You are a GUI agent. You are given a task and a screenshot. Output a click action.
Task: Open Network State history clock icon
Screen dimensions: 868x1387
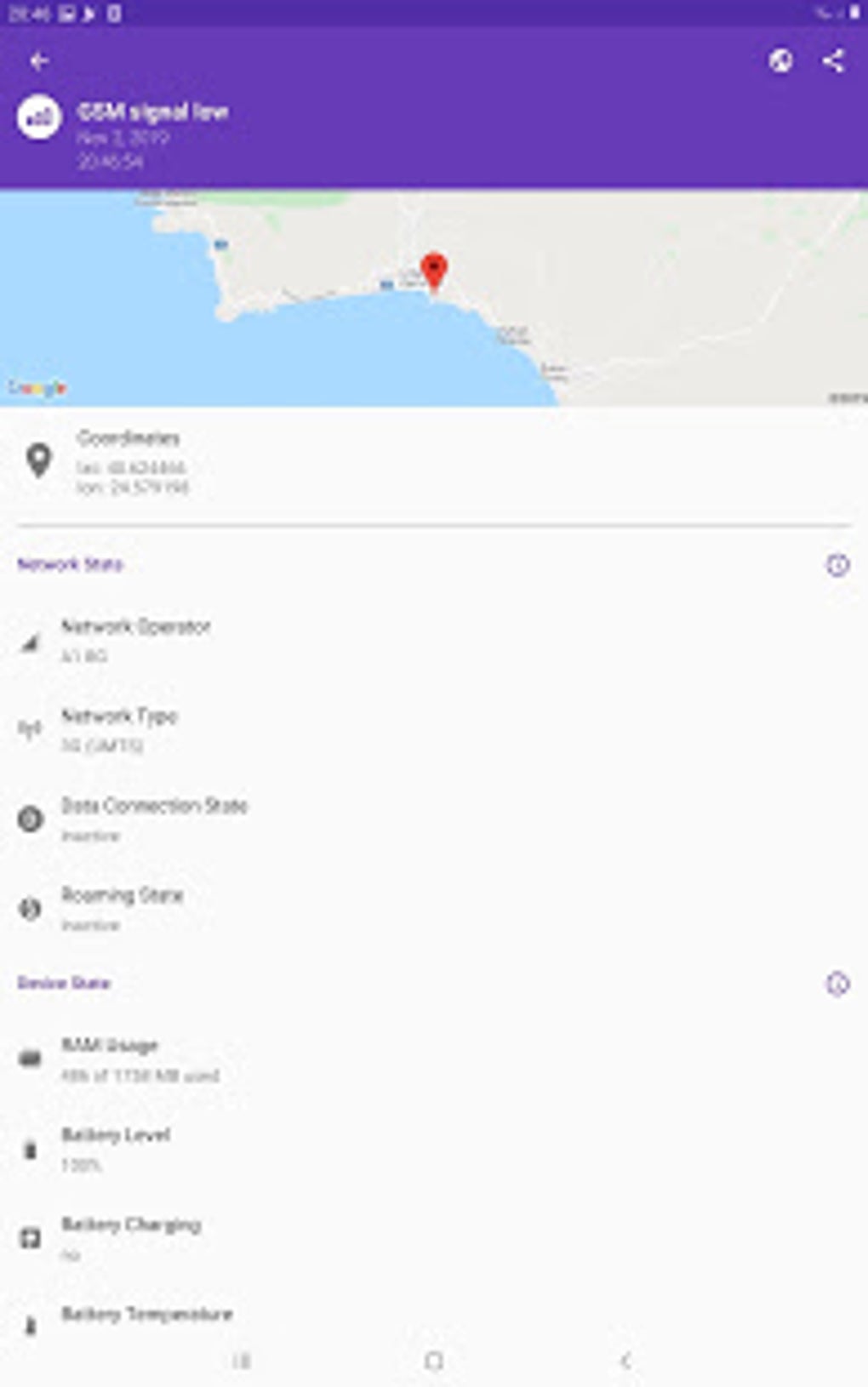pos(837,565)
